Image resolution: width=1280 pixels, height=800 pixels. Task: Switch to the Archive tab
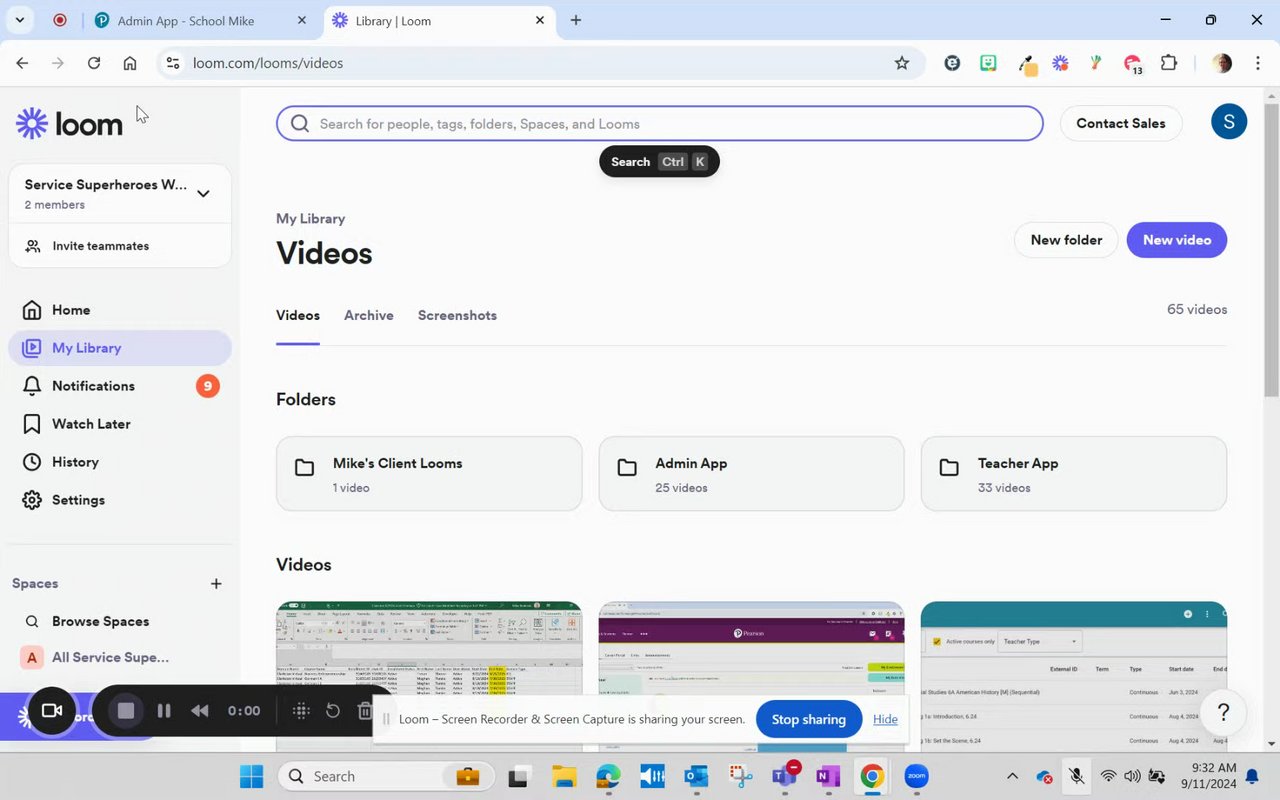[x=369, y=315]
